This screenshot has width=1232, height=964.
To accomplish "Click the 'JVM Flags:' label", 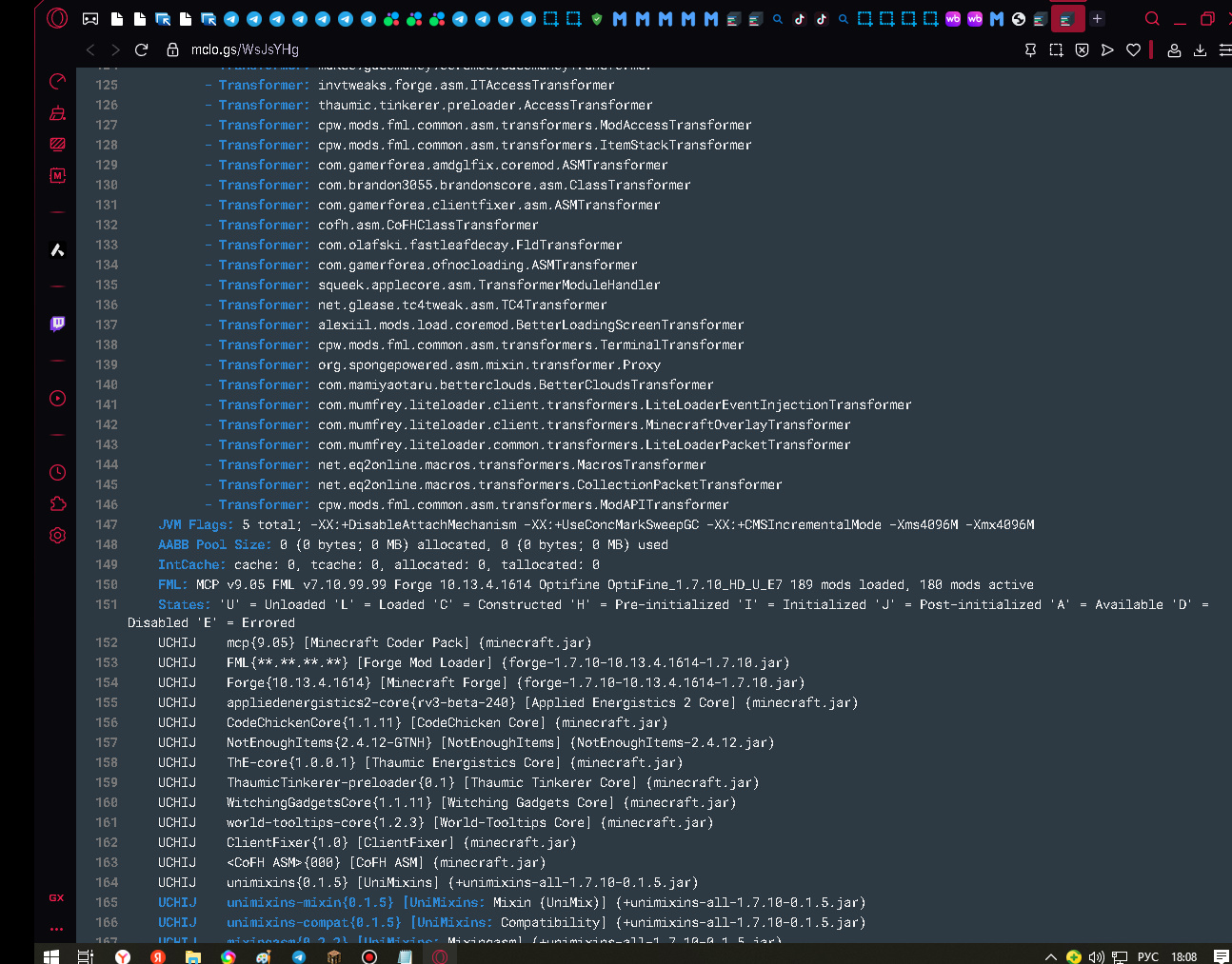I will (x=196, y=524).
